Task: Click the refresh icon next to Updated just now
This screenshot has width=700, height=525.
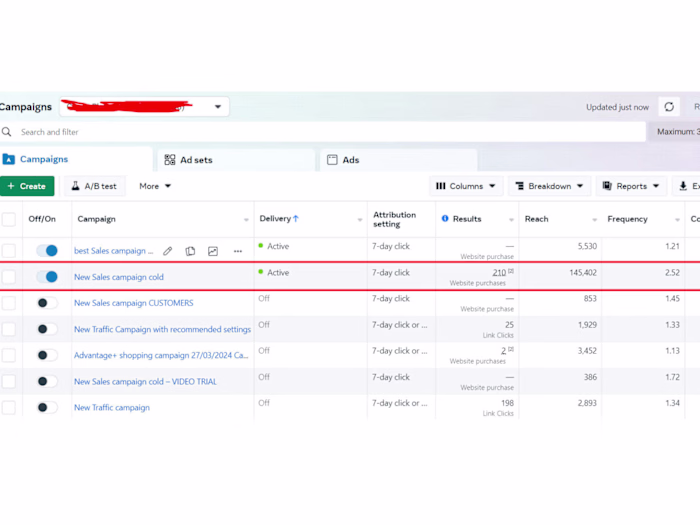Action: point(669,107)
